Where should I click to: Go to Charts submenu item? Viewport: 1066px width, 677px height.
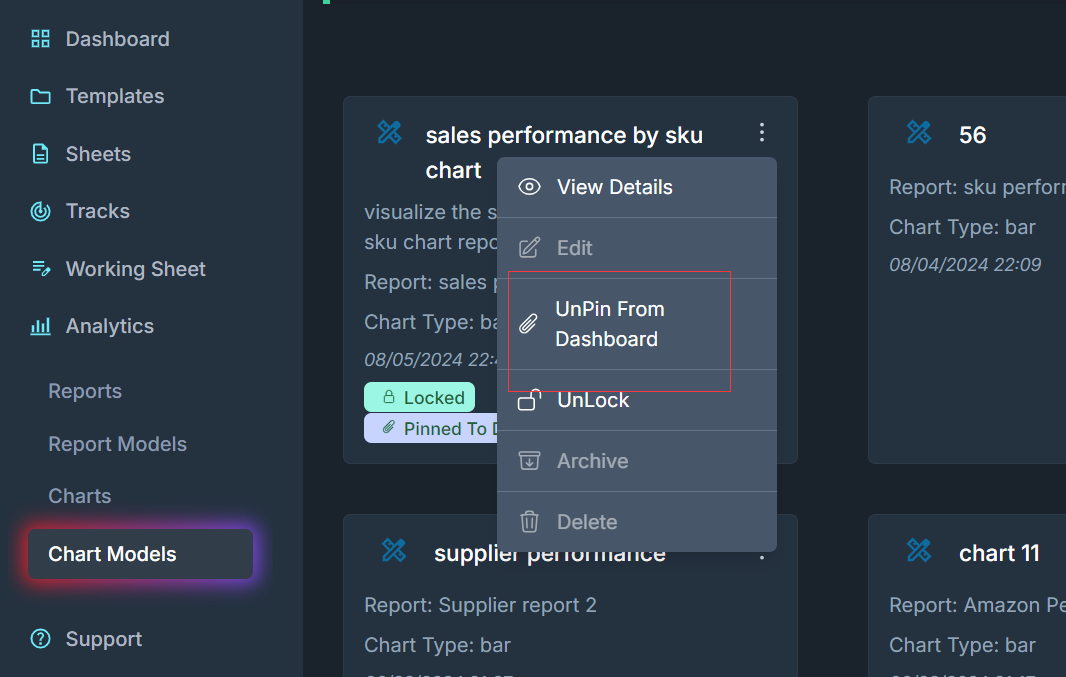(80, 496)
